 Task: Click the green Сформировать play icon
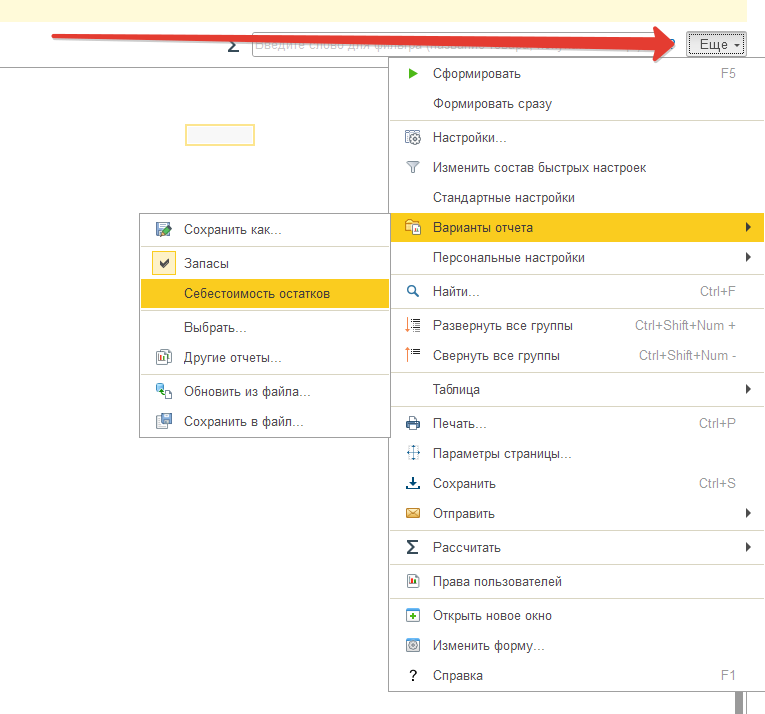[x=413, y=74]
